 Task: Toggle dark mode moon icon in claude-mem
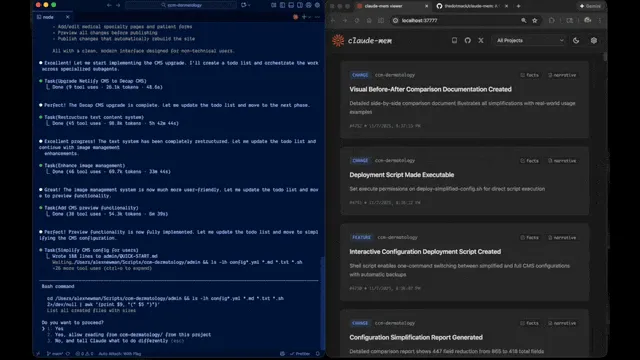pos(576,40)
